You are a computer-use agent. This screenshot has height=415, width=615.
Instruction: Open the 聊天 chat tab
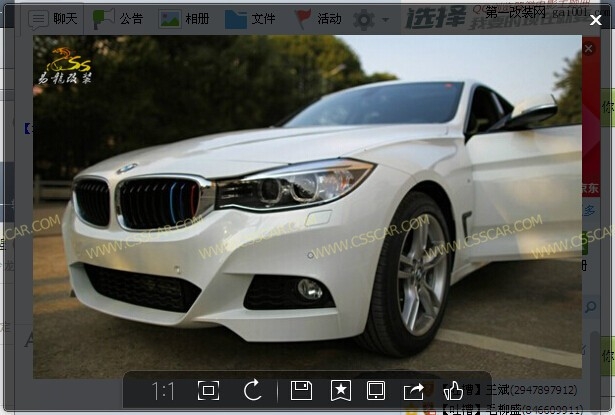point(53,19)
